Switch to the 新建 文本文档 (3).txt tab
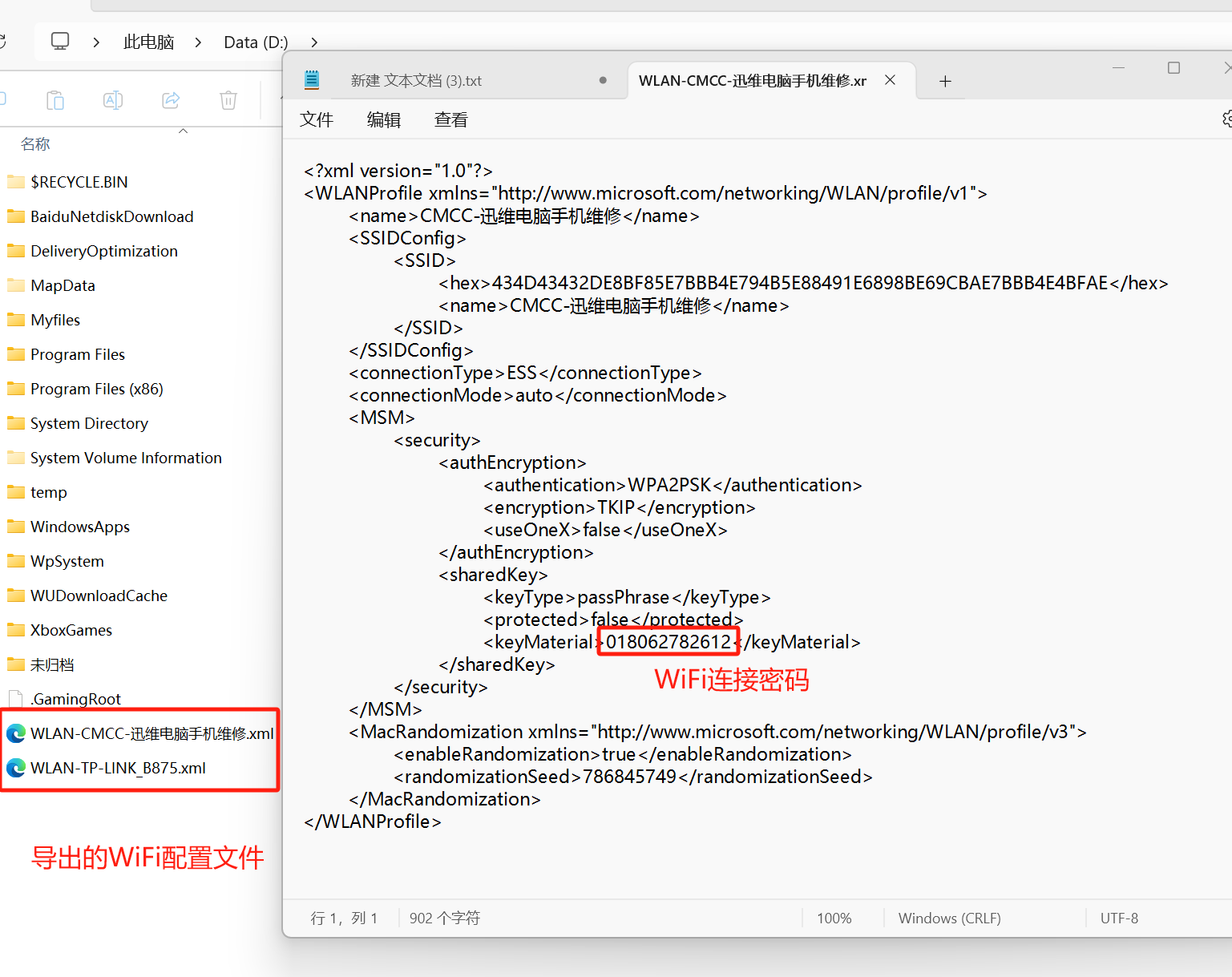The image size is (1232, 977). 416,81
